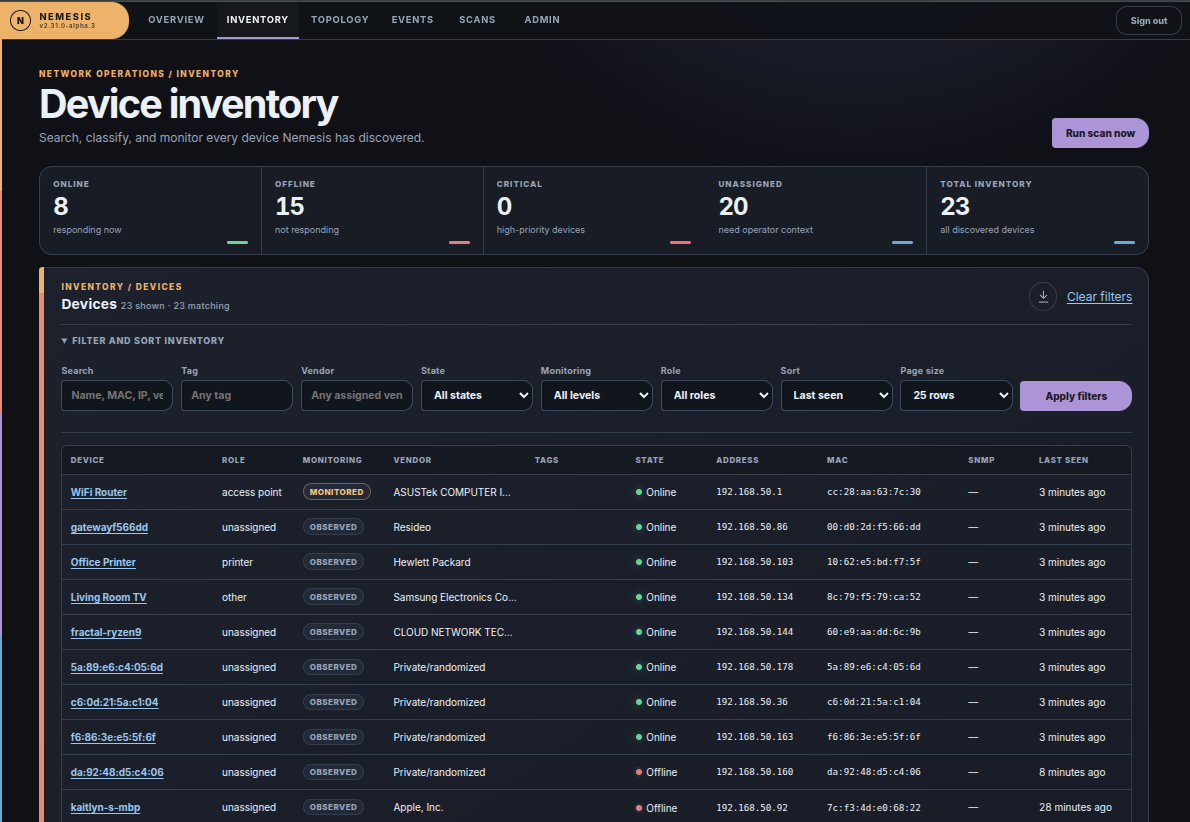Open the All states dropdown
The height and width of the screenshot is (822, 1190).
[477, 395]
